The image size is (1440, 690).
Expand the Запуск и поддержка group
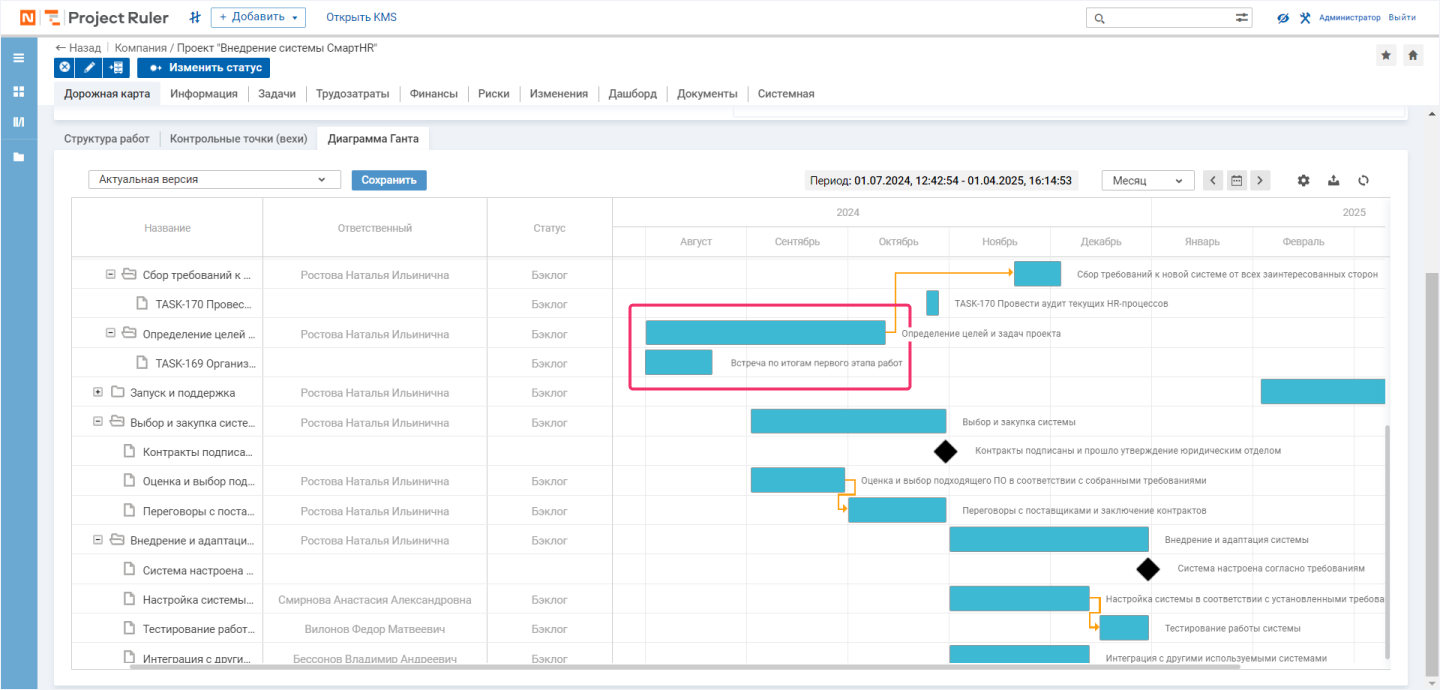click(98, 392)
